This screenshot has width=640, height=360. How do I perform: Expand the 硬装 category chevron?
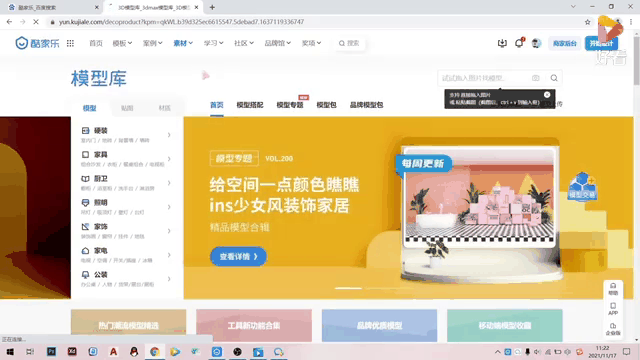[169, 135]
